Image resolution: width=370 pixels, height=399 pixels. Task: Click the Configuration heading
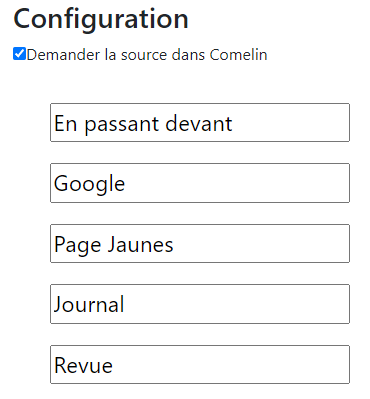tap(101, 20)
